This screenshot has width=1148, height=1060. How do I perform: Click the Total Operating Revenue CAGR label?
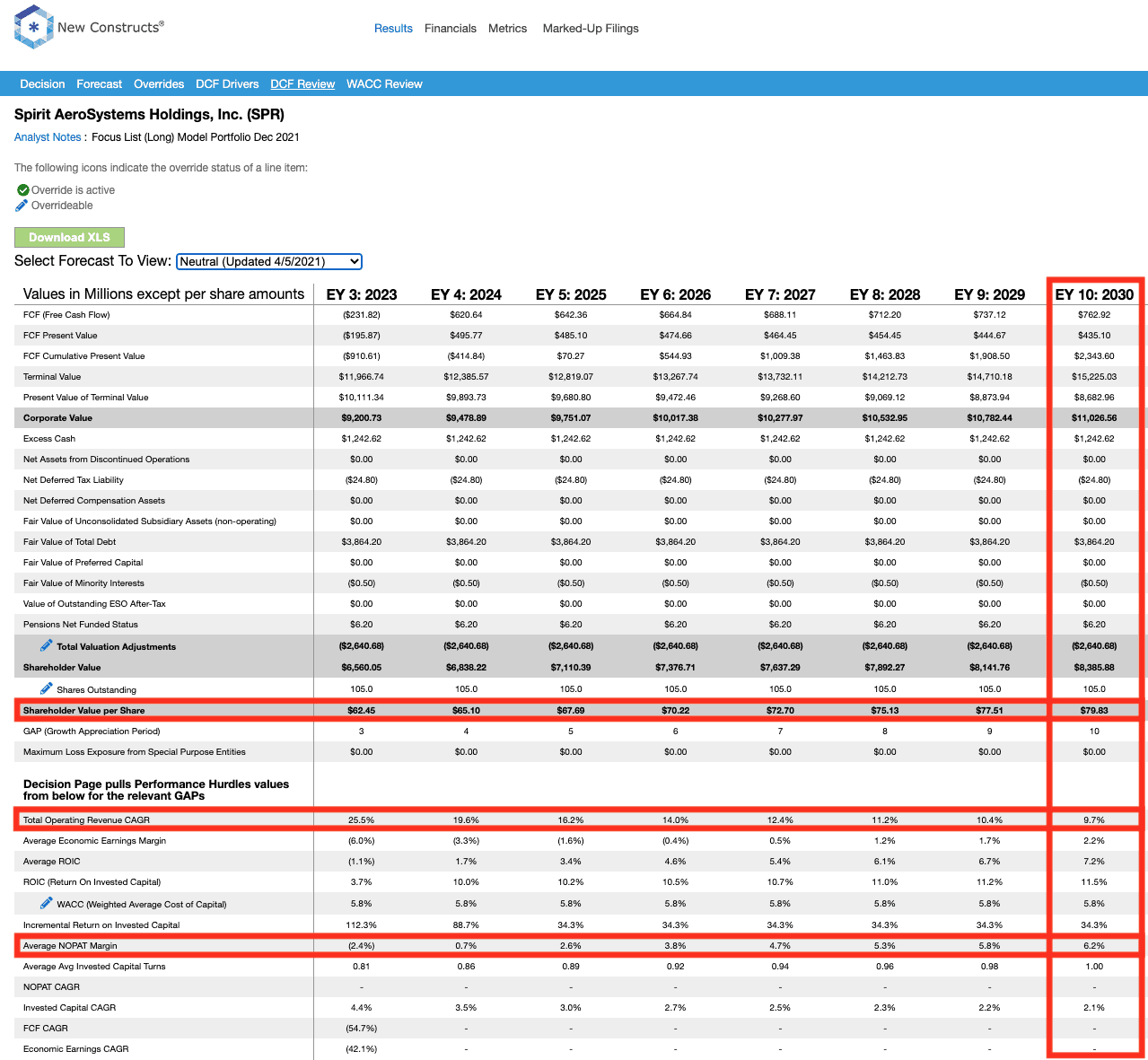86,820
